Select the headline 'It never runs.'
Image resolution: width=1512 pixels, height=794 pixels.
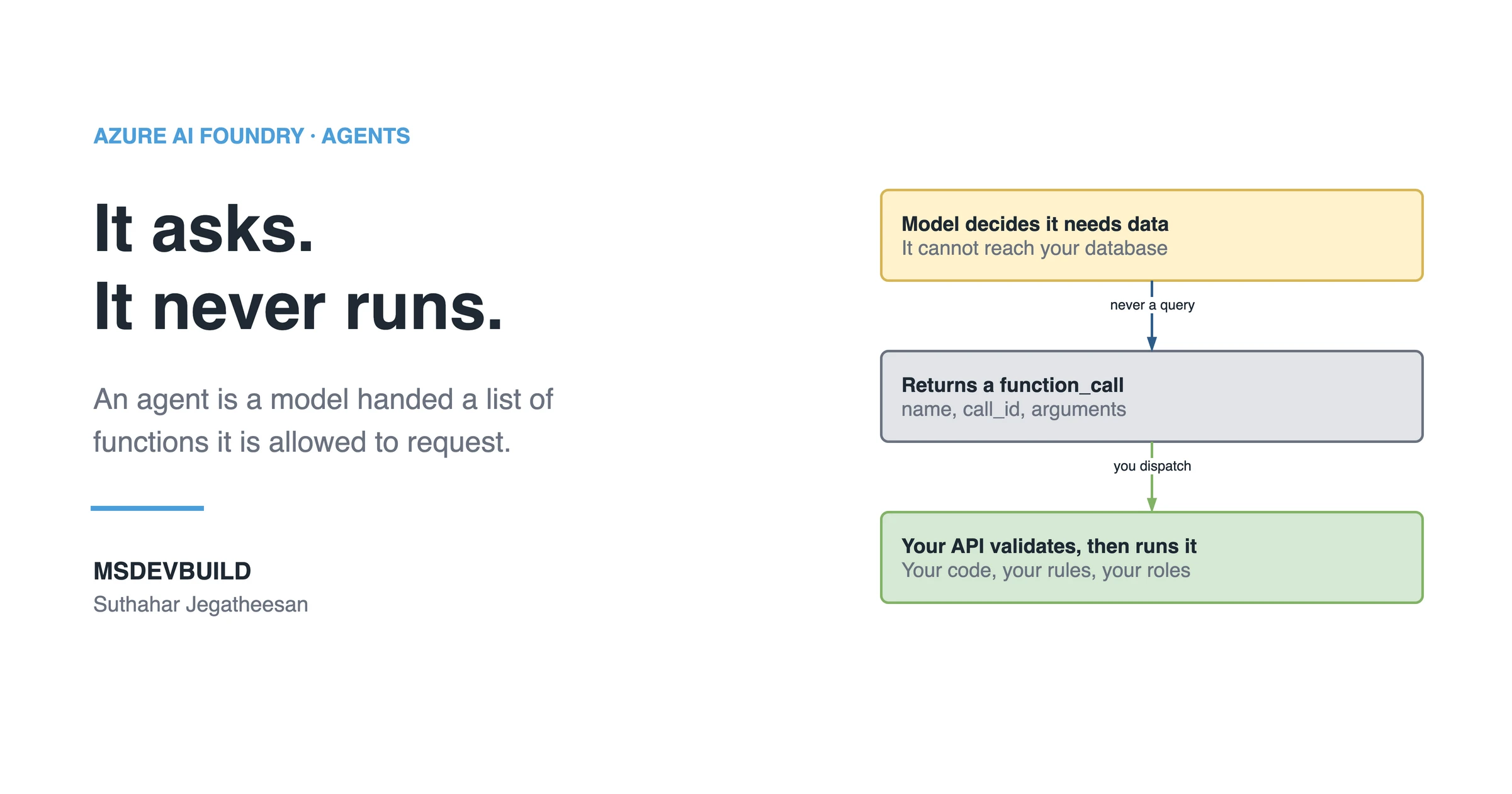(298, 306)
